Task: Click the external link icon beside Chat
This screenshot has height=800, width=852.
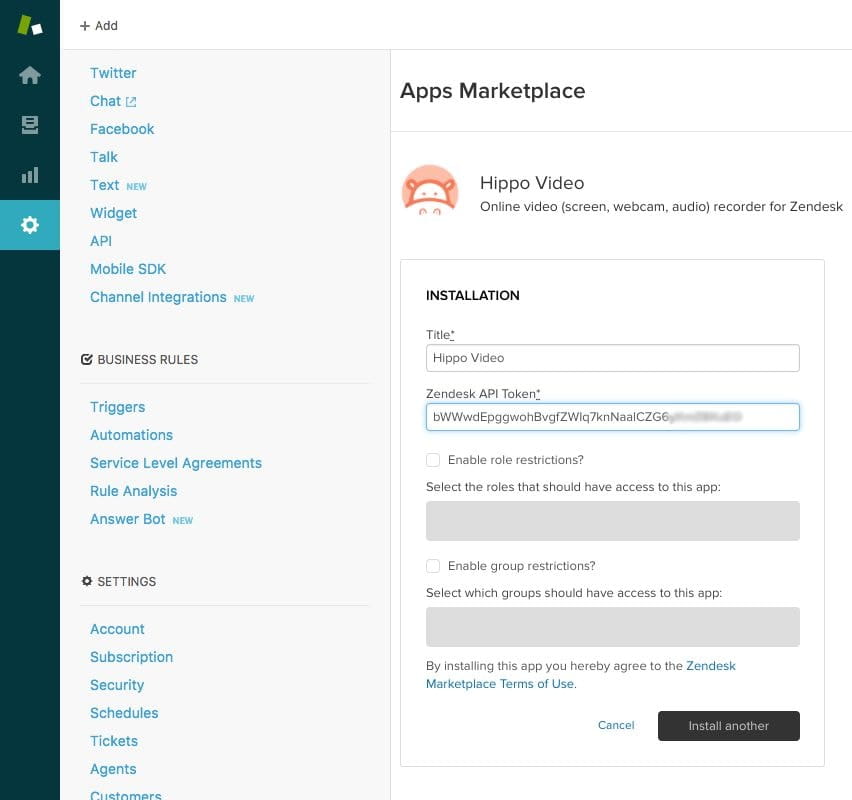Action: [131, 102]
